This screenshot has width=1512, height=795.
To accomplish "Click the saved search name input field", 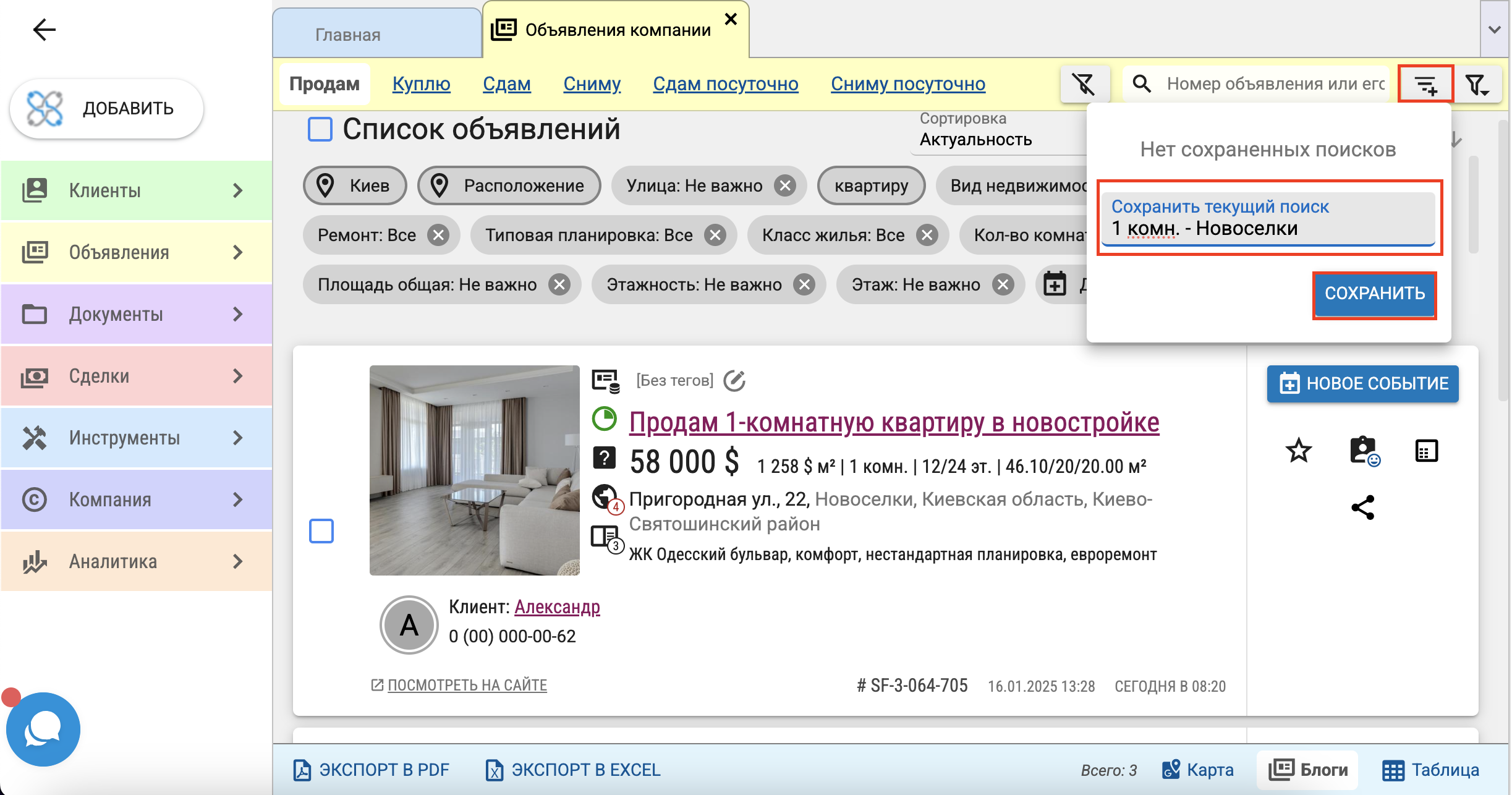I will coord(1268,219).
